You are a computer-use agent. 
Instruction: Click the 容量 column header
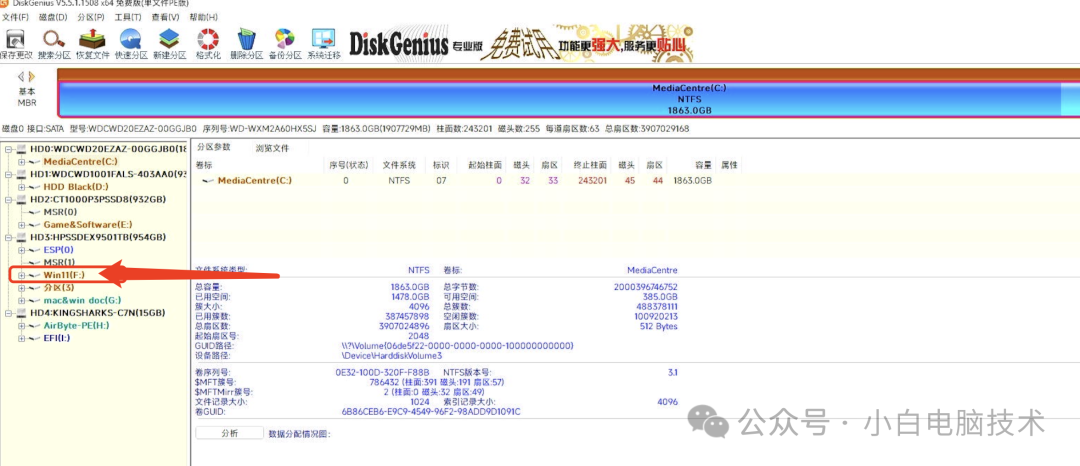pyautogui.click(x=703, y=165)
